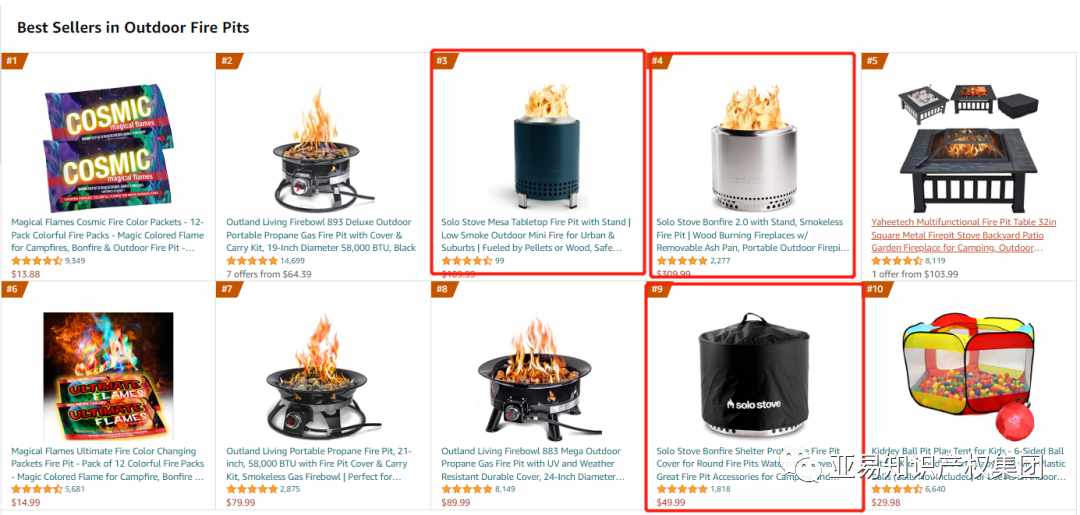
Task: Click the $89.99 price link
Action: (456, 503)
